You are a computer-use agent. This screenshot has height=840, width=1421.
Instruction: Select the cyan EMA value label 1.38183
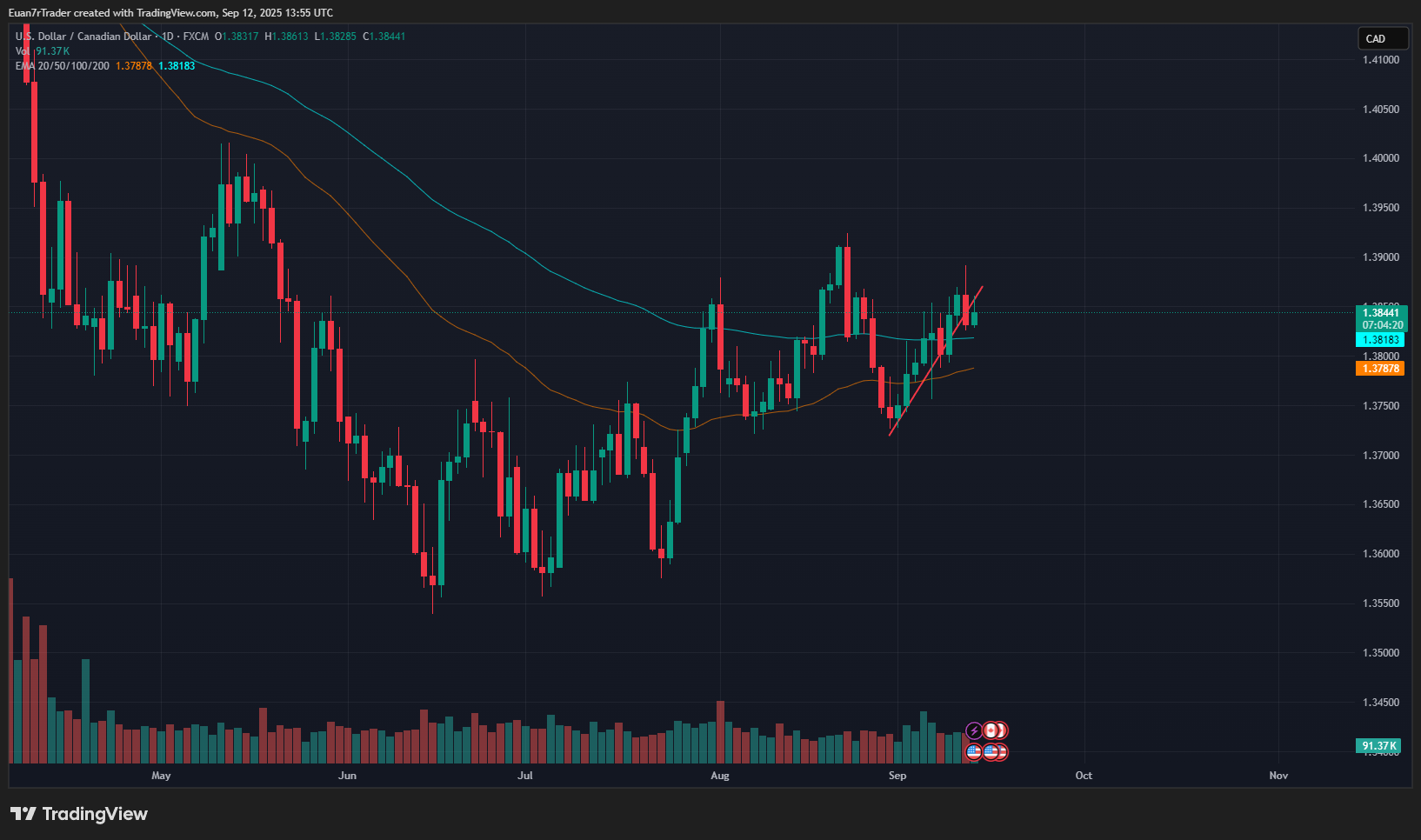pyautogui.click(x=1380, y=340)
